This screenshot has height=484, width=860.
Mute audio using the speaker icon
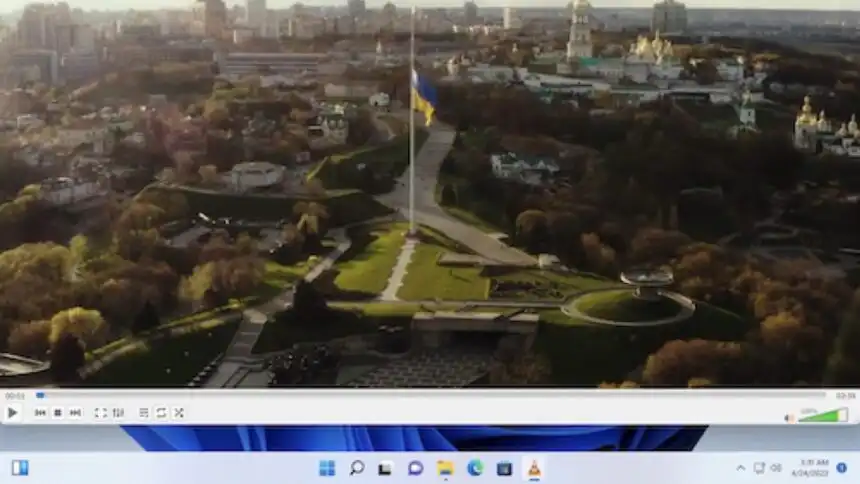(x=789, y=417)
